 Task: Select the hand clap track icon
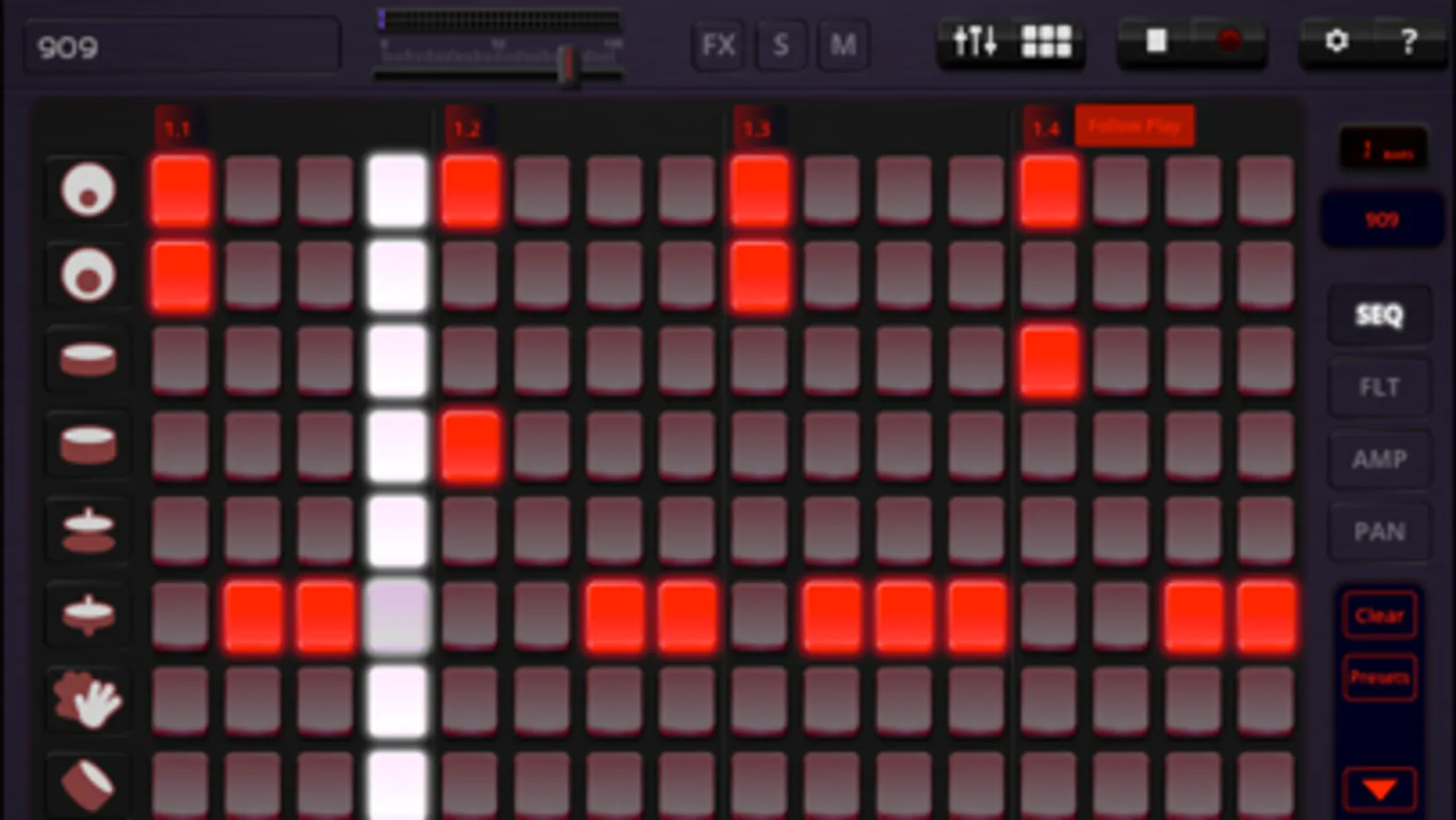coord(88,701)
